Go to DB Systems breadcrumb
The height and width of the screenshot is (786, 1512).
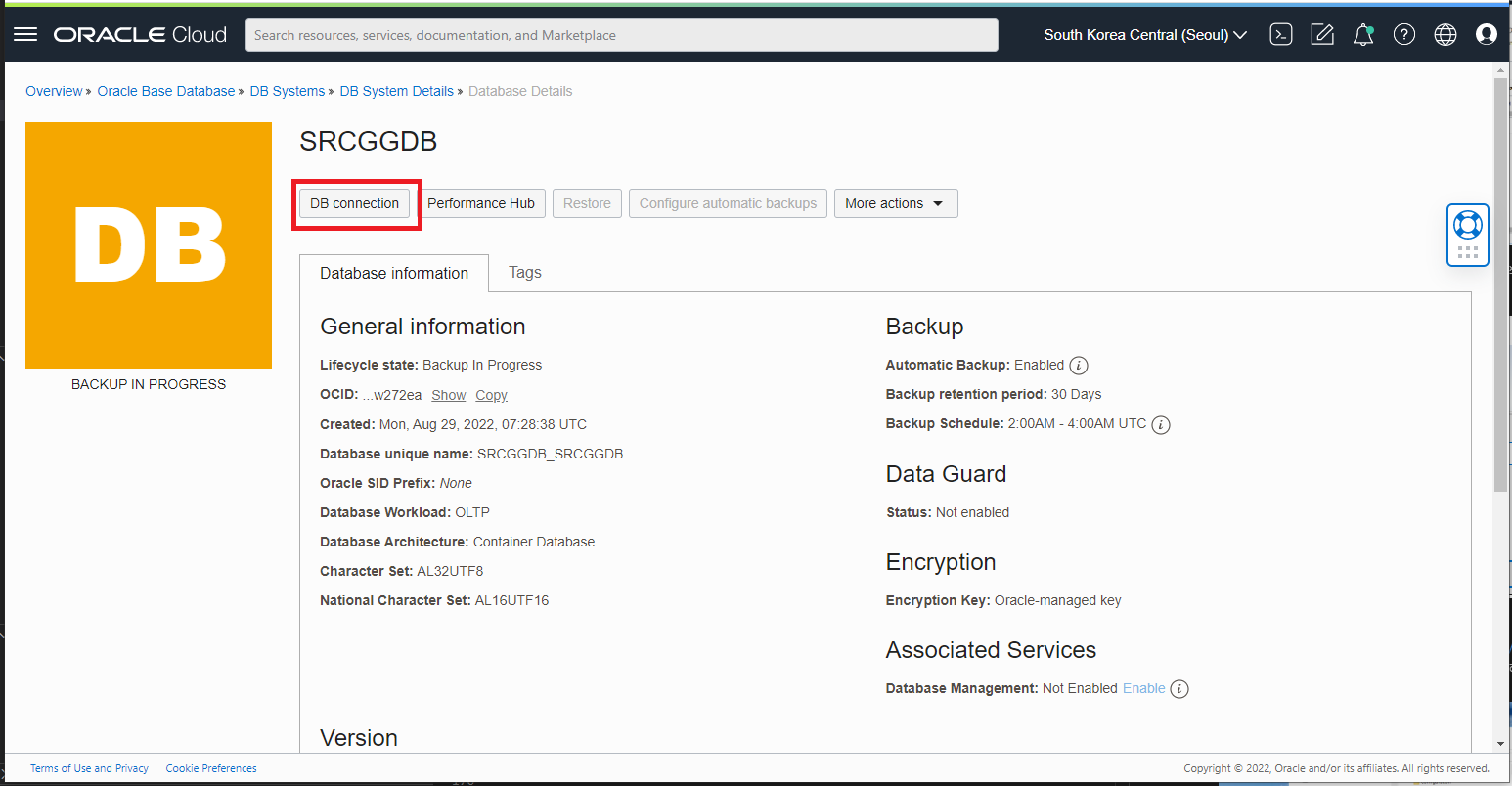click(288, 91)
